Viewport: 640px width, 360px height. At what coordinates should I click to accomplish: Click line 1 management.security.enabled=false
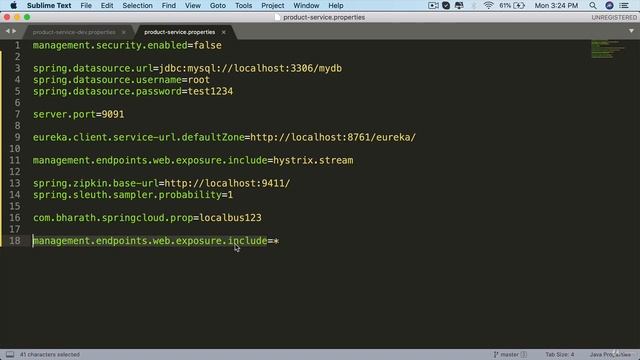coord(127,45)
